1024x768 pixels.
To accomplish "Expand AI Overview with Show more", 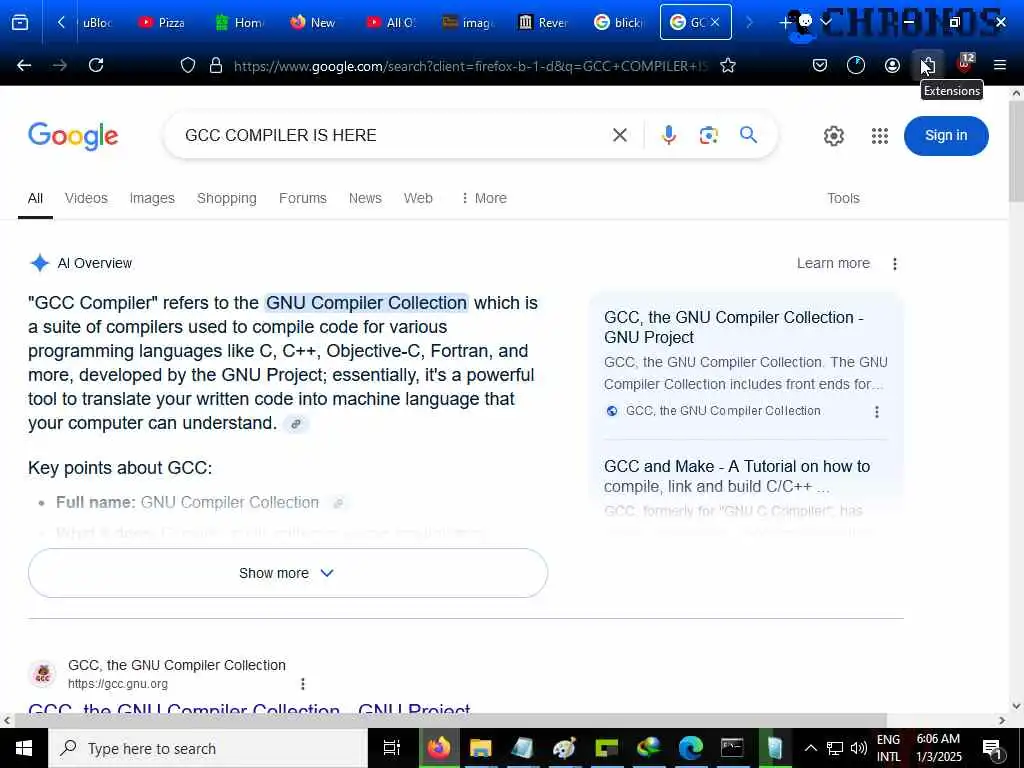I will (288, 573).
